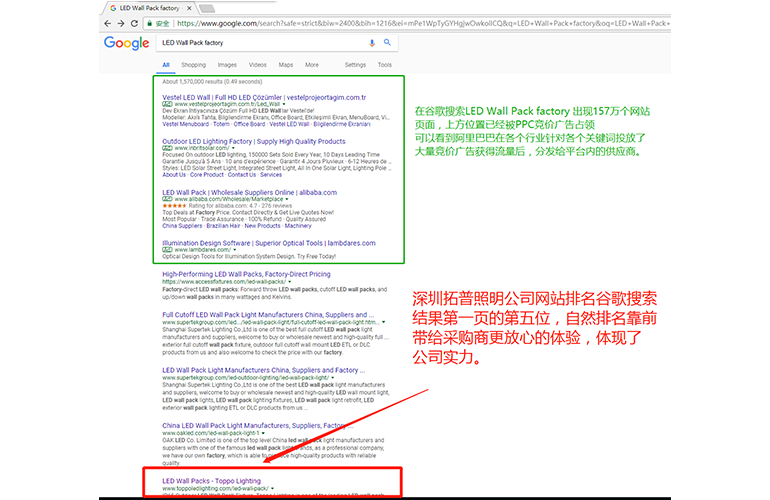The image size is (770, 500).
Task: Select the All results tab
Action: (x=166, y=65)
